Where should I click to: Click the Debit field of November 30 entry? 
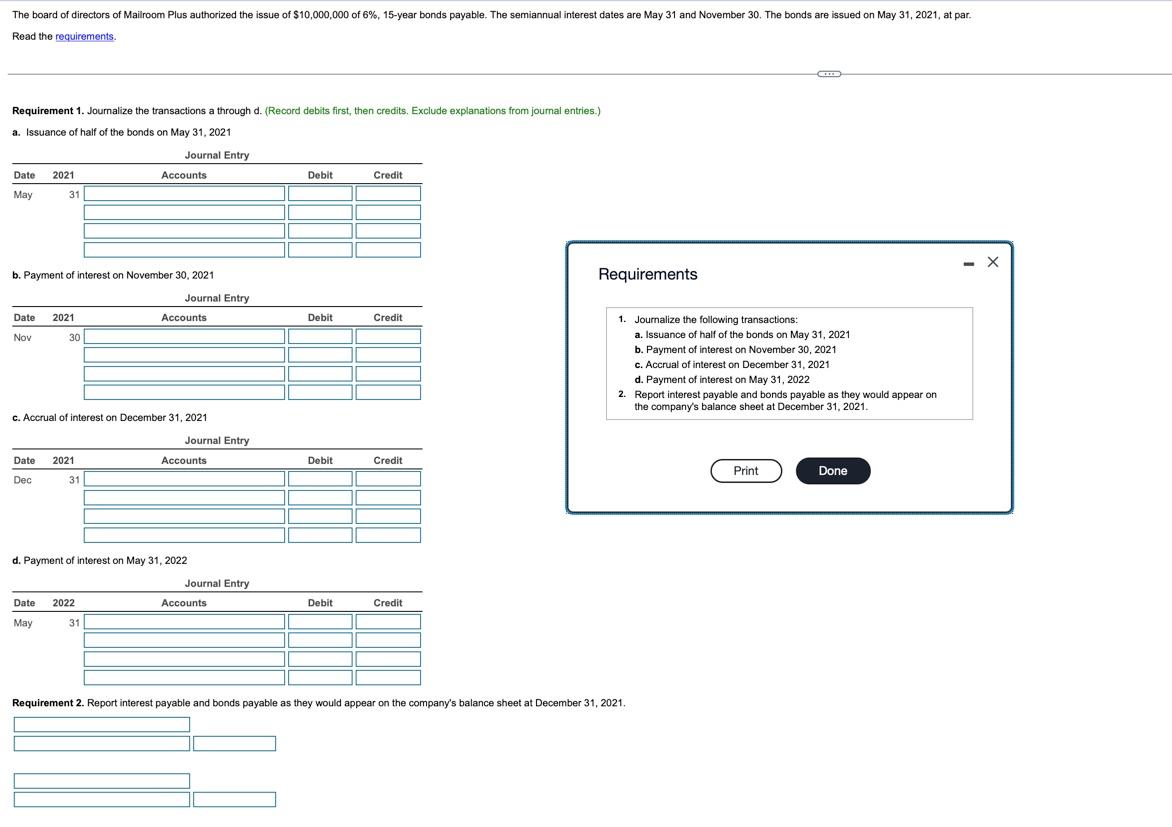tap(320, 335)
